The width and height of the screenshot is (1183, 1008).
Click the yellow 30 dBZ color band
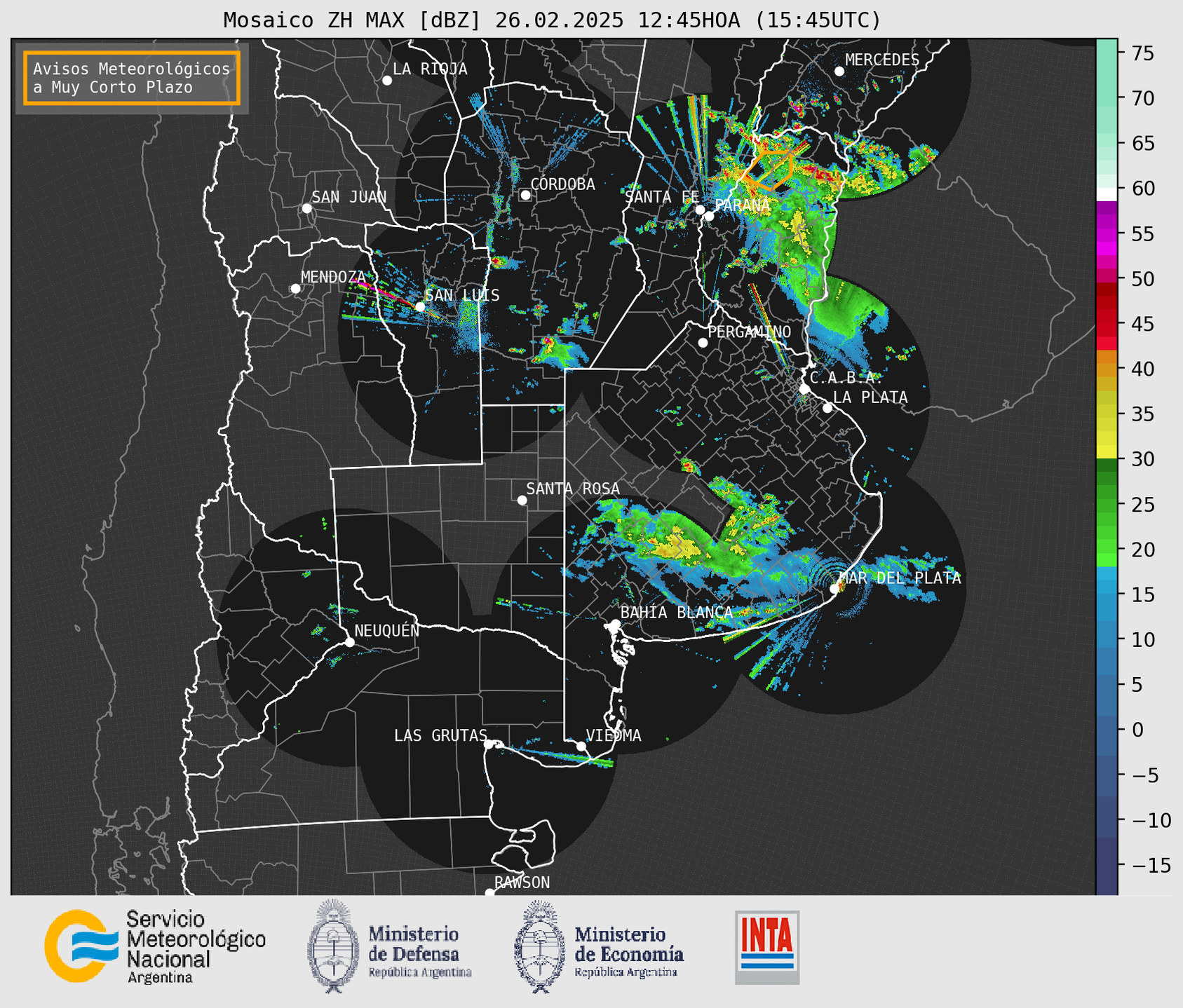pyautogui.click(x=1106, y=453)
